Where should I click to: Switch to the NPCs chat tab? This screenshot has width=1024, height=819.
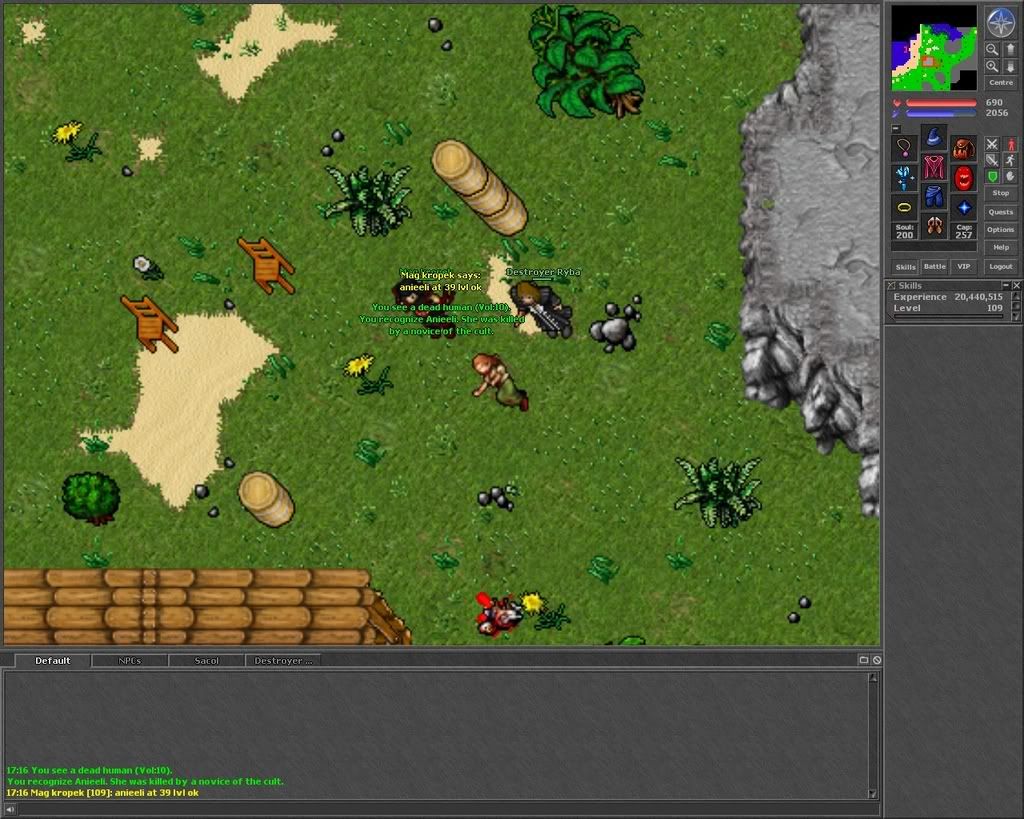coord(129,661)
